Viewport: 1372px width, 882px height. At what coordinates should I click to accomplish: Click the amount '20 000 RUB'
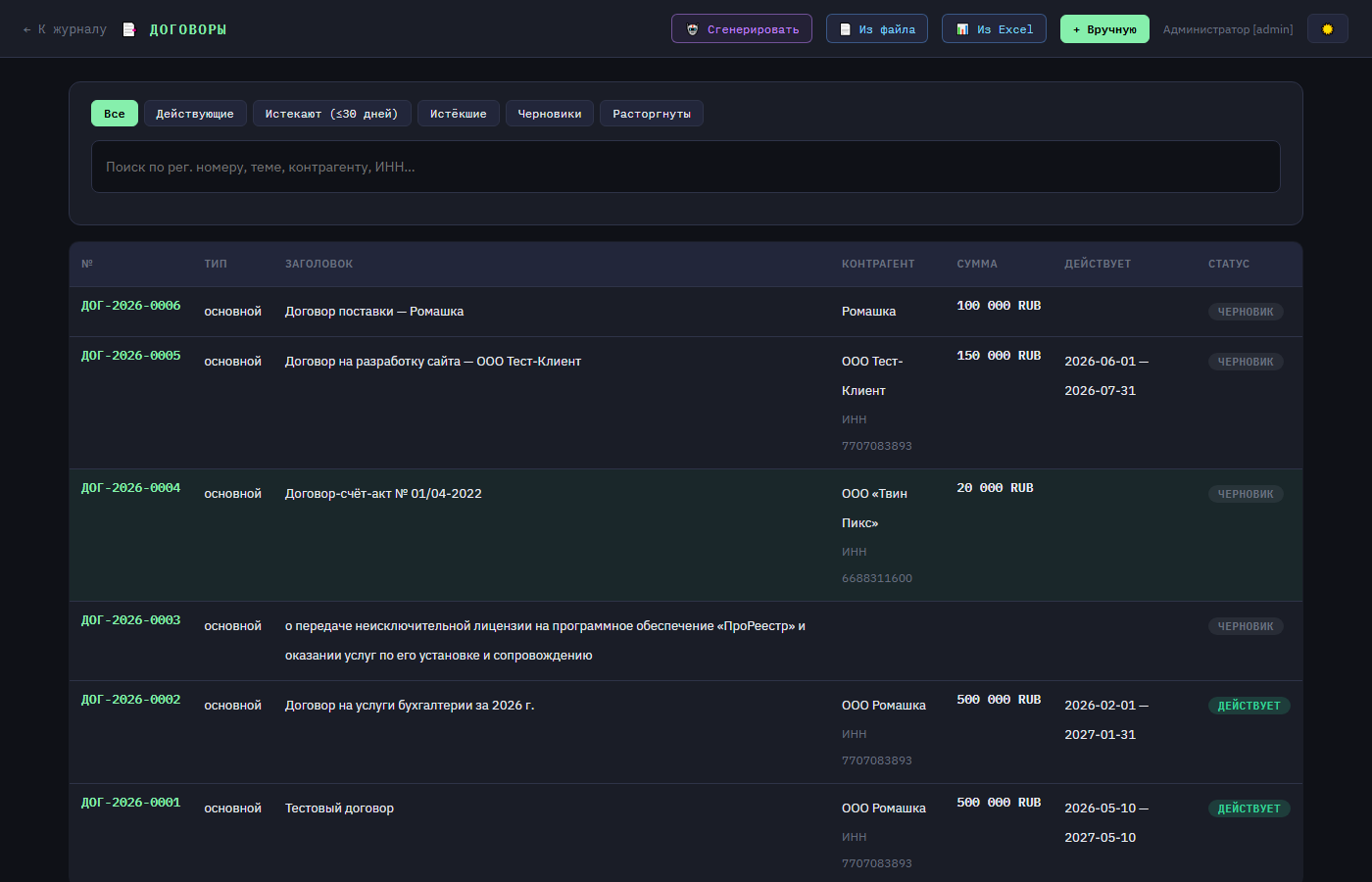pyautogui.click(x=995, y=488)
